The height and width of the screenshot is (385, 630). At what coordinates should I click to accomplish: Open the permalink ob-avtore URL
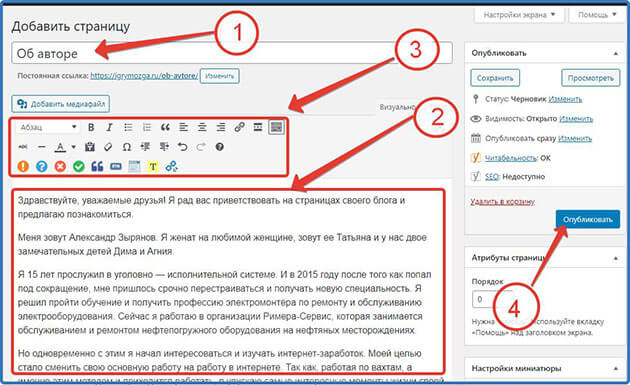144,76
